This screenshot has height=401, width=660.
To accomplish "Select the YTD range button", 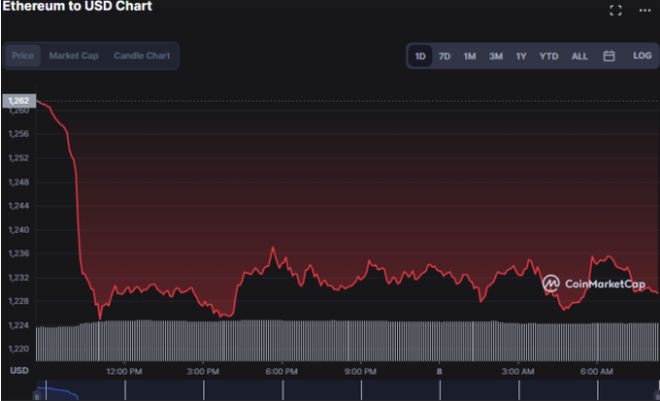I will pos(548,56).
